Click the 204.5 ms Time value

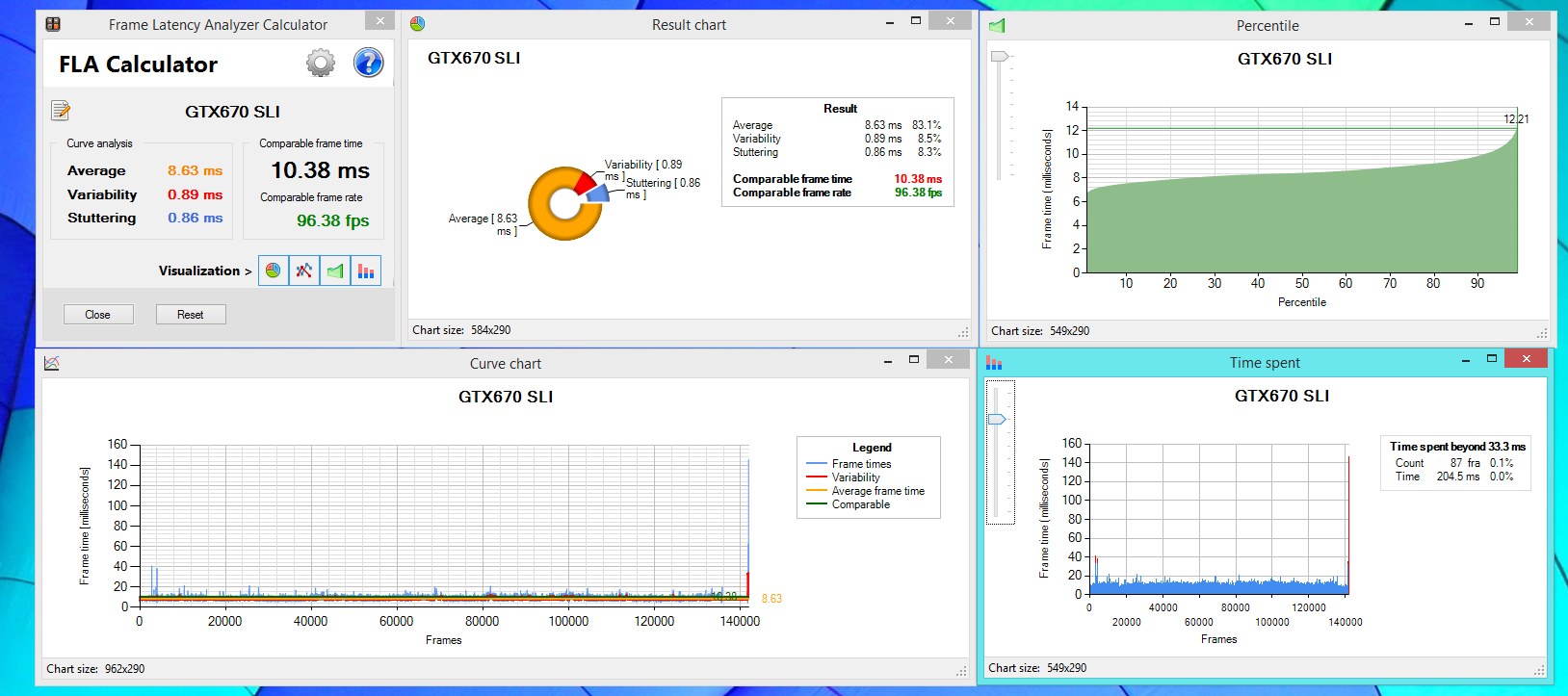[1458, 477]
